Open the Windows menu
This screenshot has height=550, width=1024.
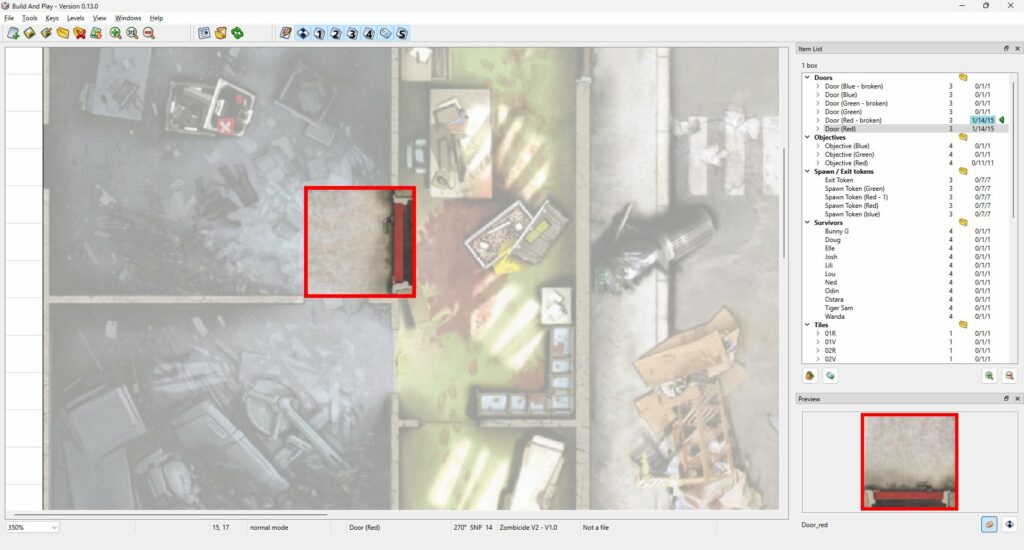(x=128, y=18)
